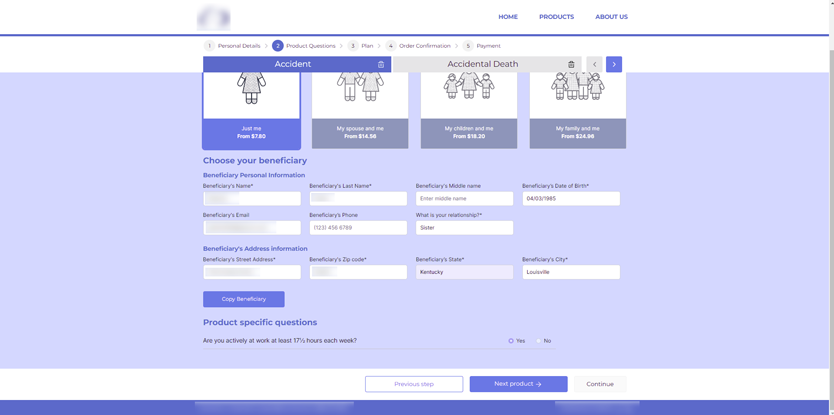The width and height of the screenshot is (834, 415).
Task: Click the company logo in header
Action: pos(213,17)
